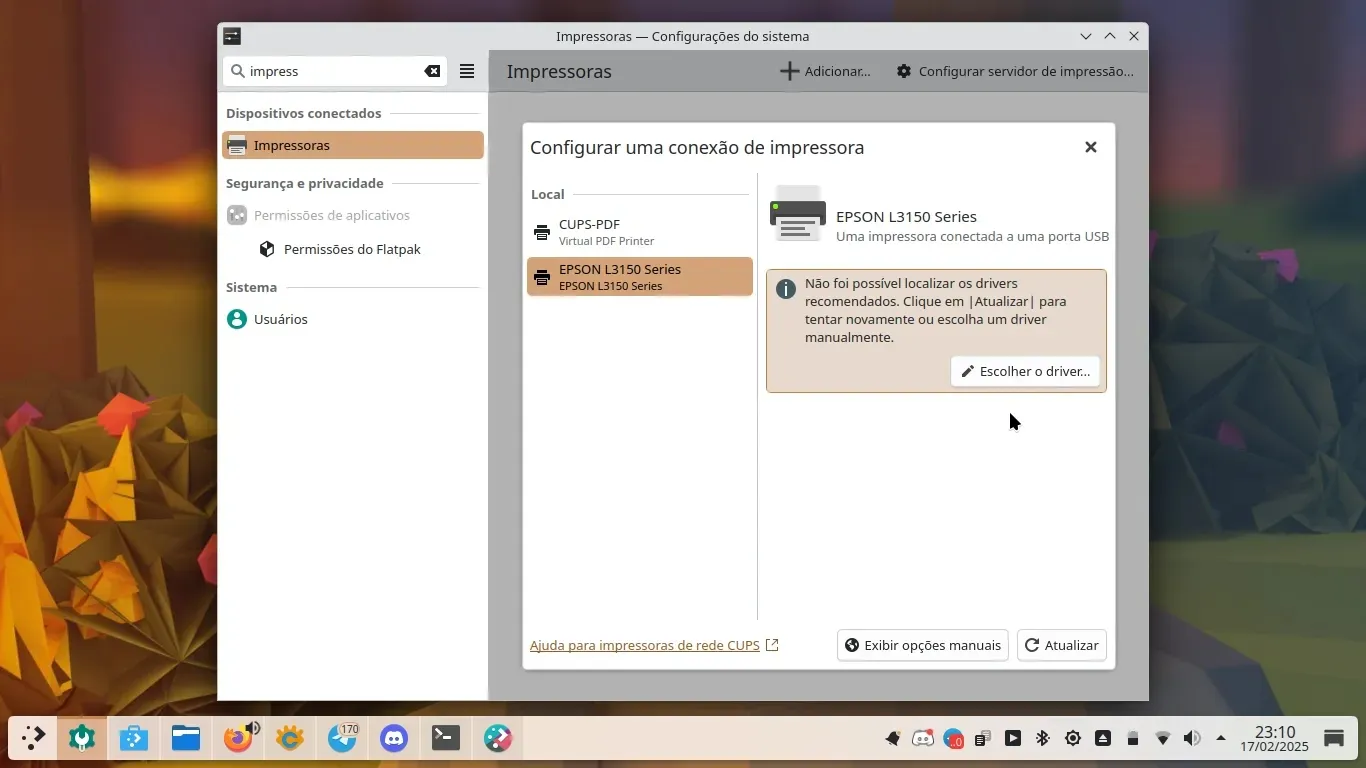
Task: Select EPSON L3150 Series in the list
Action: [x=639, y=277]
